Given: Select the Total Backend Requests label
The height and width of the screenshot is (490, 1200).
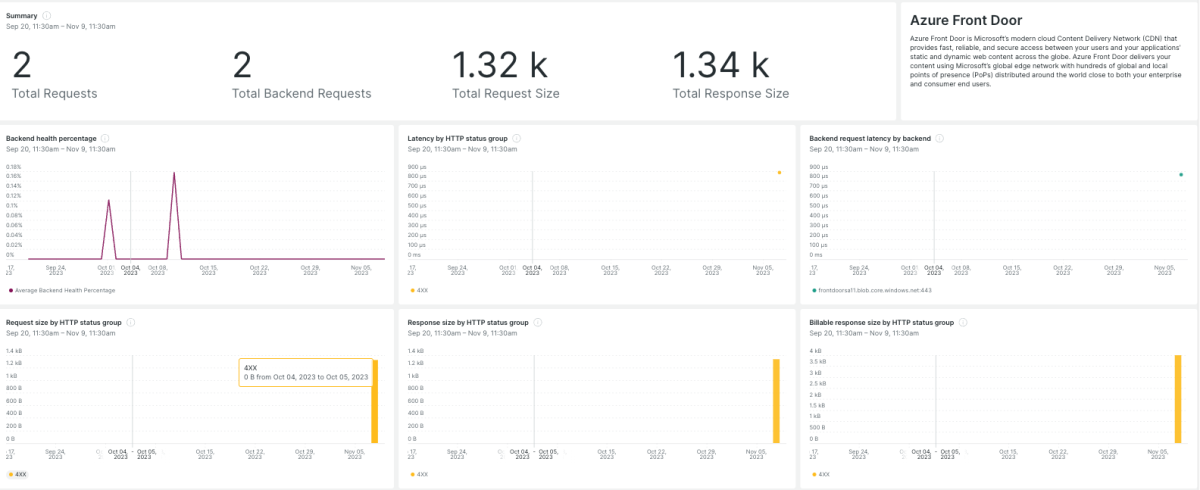Looking at the screenshot, I should pos(302,94).
